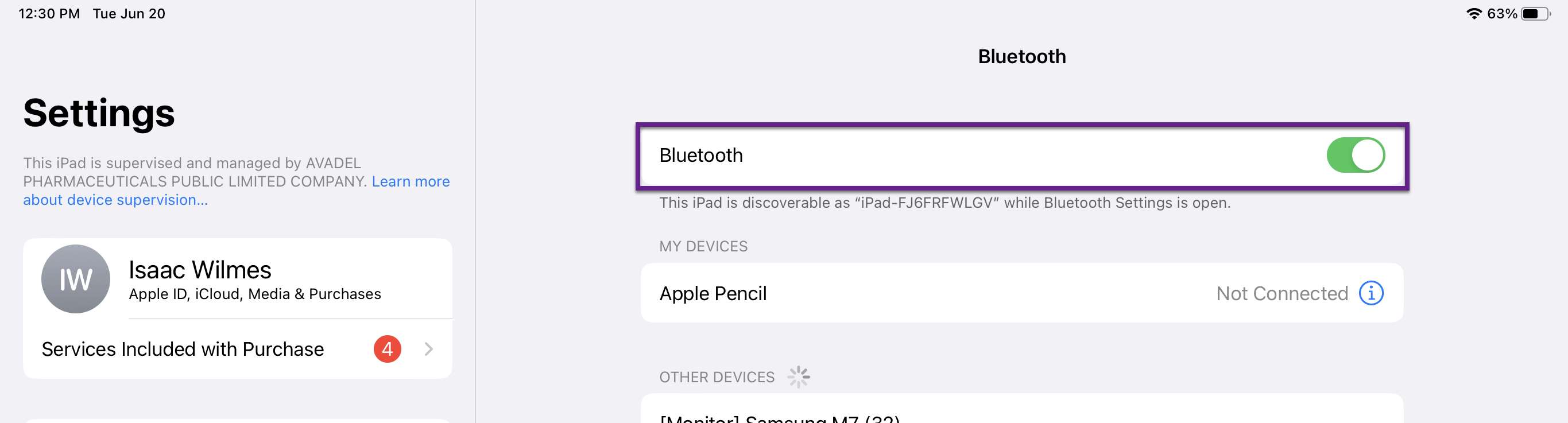Click the IW profile avatar
1568x423 pixels.
[75, 280]
